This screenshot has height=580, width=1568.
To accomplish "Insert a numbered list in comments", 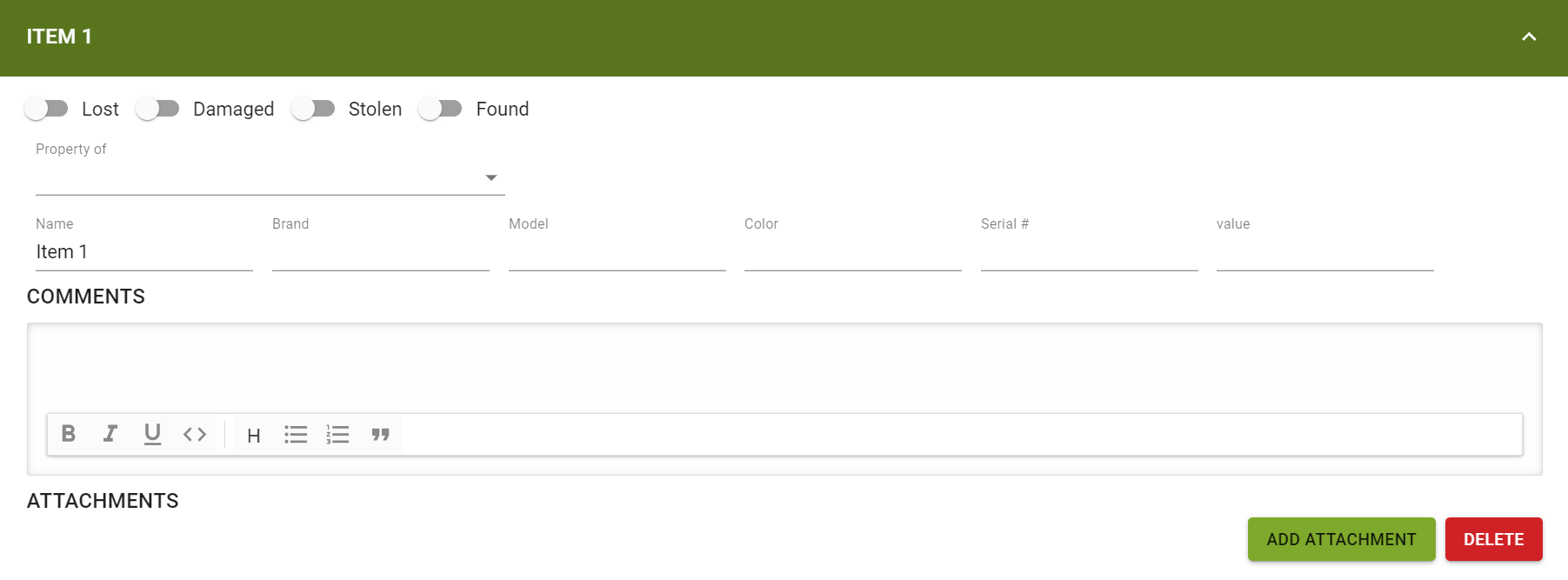I will point(337,435).
